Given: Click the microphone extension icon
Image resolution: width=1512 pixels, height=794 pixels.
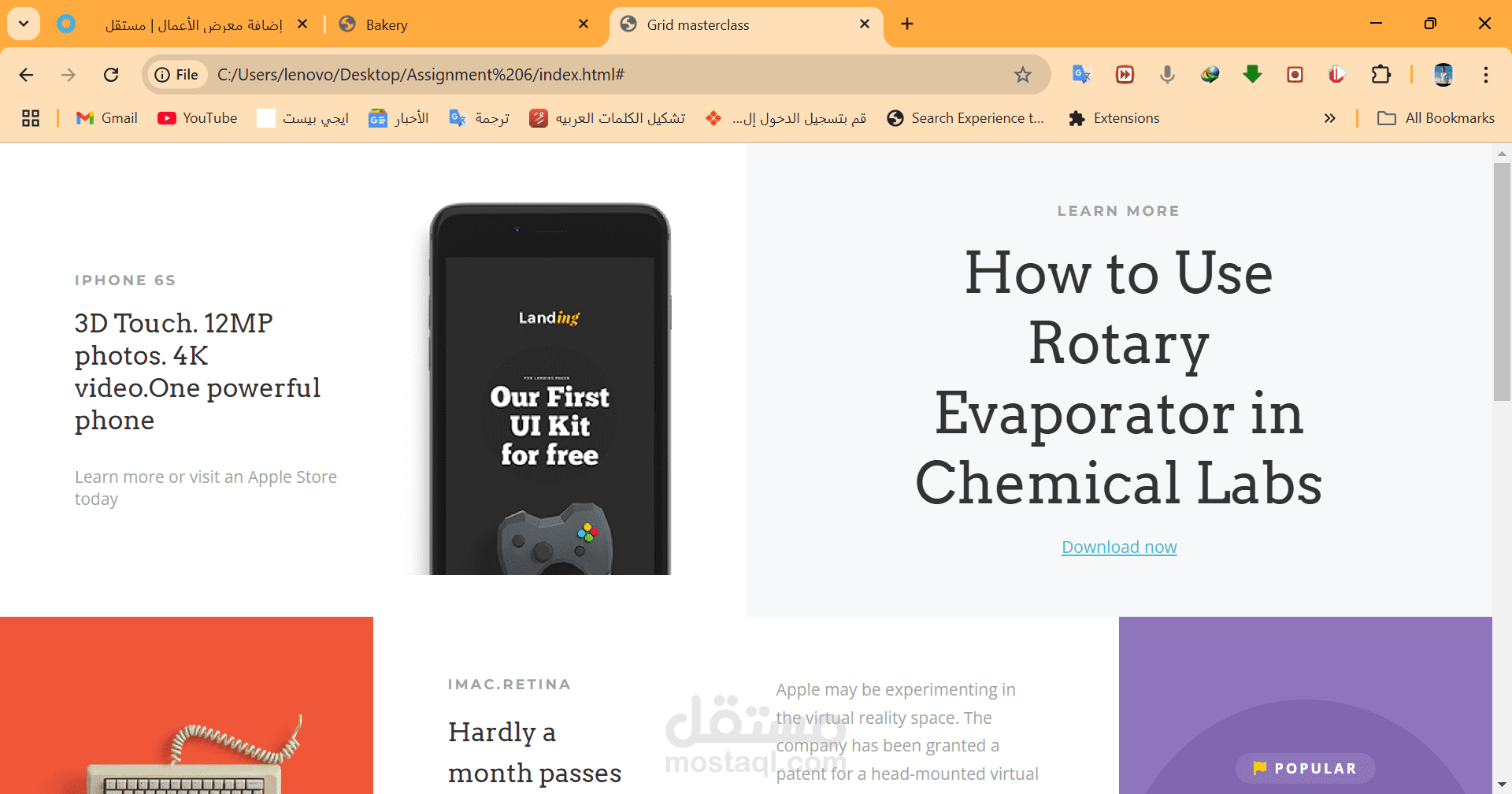Looking at the screenshot, I should coord(1167,75).
